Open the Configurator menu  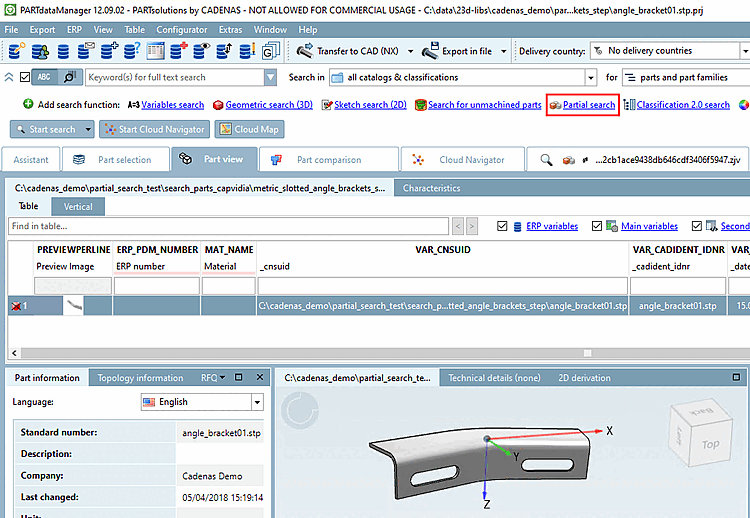[182, 30]
